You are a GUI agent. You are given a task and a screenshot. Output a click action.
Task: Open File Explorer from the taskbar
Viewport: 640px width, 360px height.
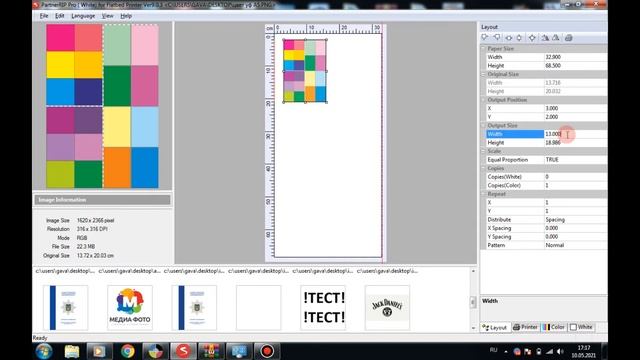pos(72,351)
